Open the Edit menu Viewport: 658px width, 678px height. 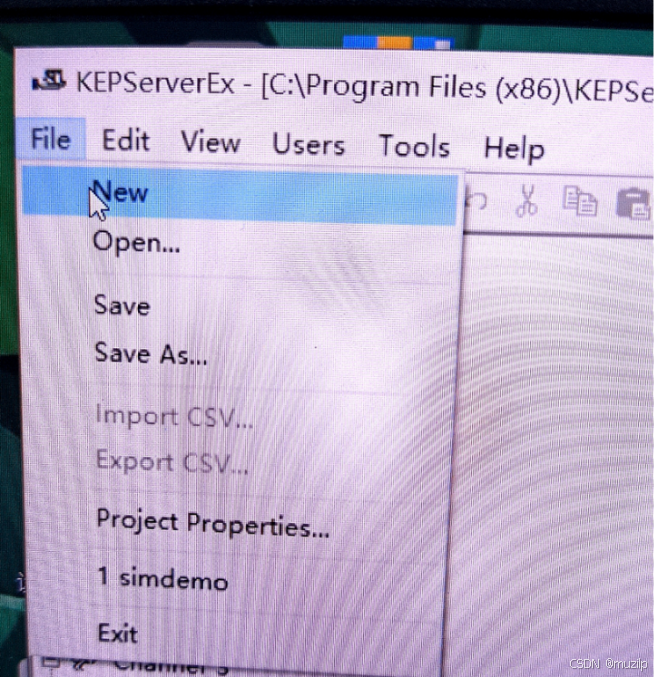(x=126, y=141)
